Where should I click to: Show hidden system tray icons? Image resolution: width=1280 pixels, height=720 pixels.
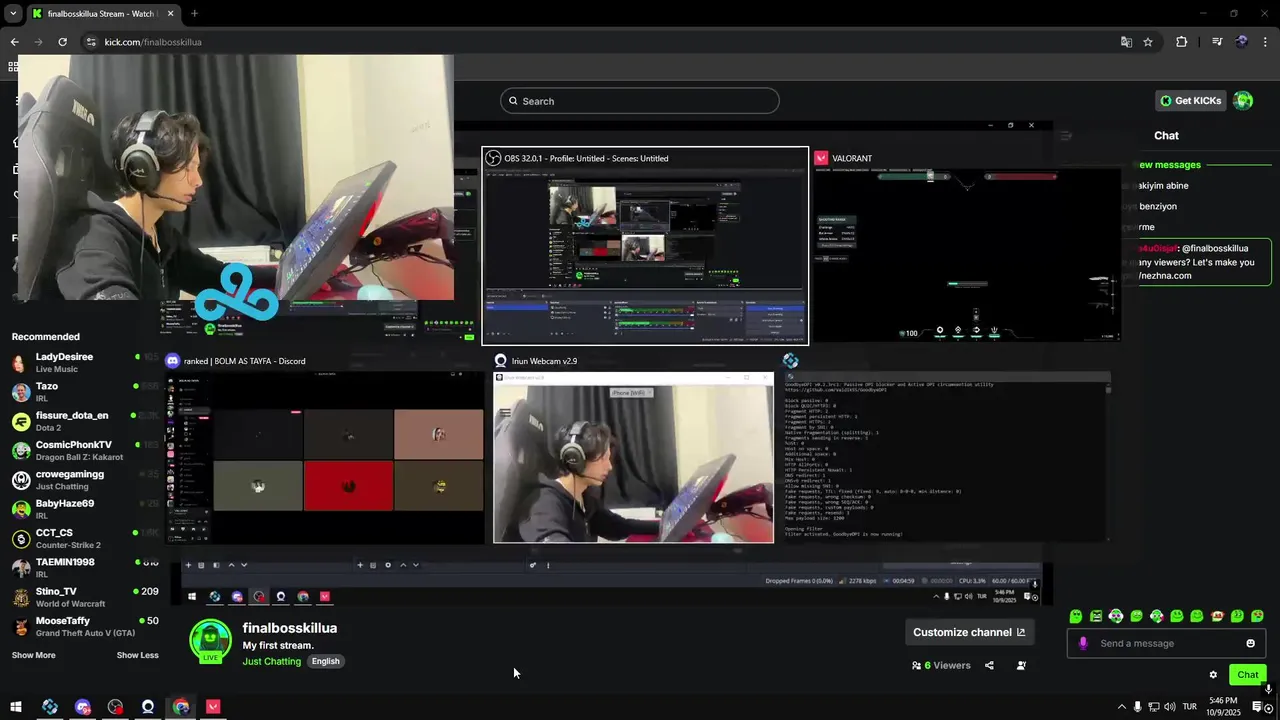click(1121, 707)
